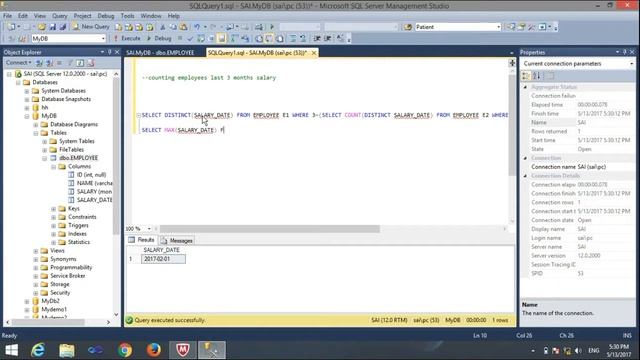The height and width of the screenshot is (360, 640).
Task: Select the Results tab
Action: click(x=142, y=240)
